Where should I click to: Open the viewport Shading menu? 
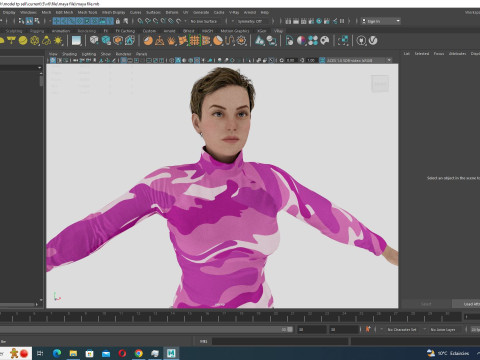69,54
